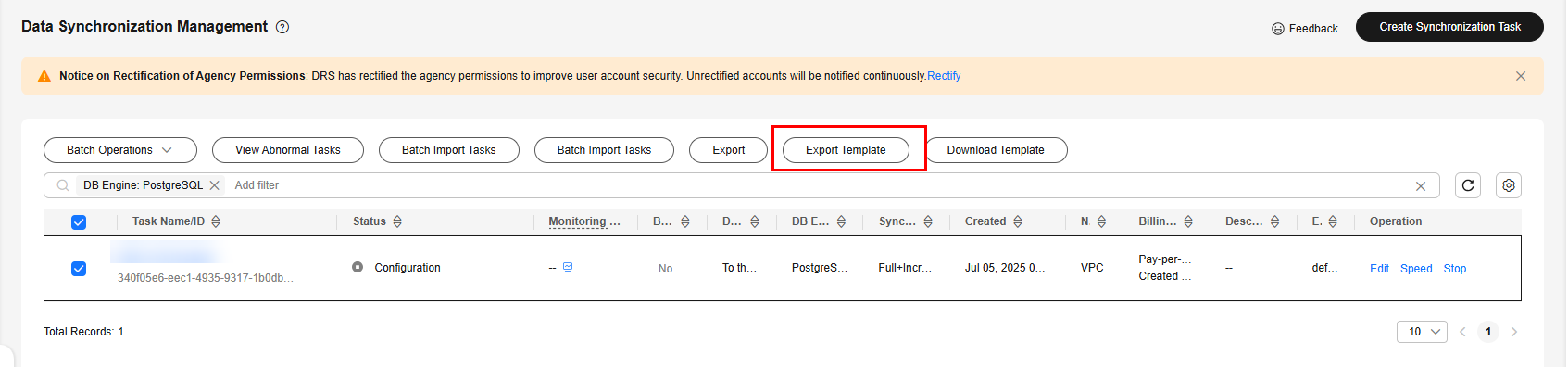The height and width of the screenshot is (367, 1568).
Task: Clear all filters in search bar
Action: tap(1420, 186)
